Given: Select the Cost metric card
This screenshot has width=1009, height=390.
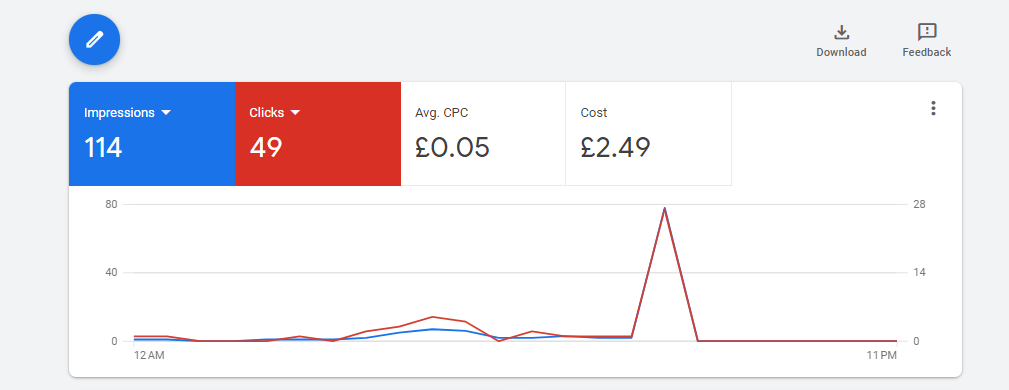Looking at the screenshot, I should point(649,134).
